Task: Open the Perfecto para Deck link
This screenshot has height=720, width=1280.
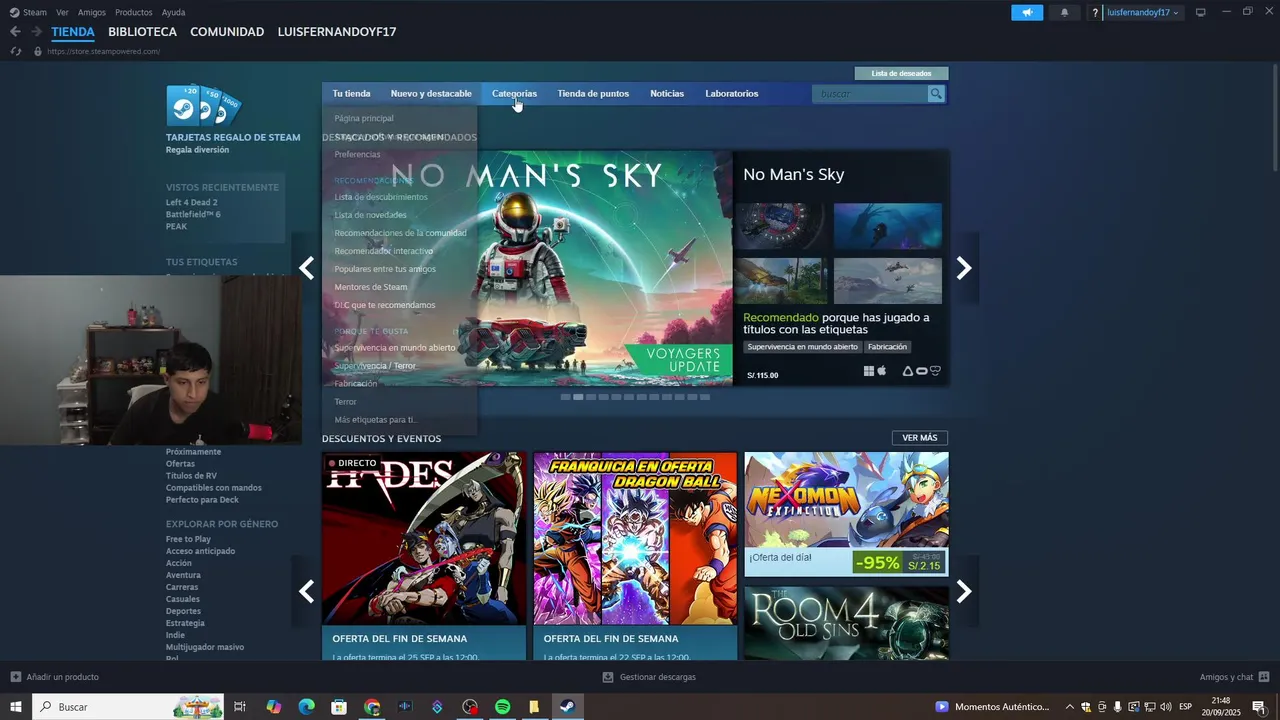Action: point(202,500)
